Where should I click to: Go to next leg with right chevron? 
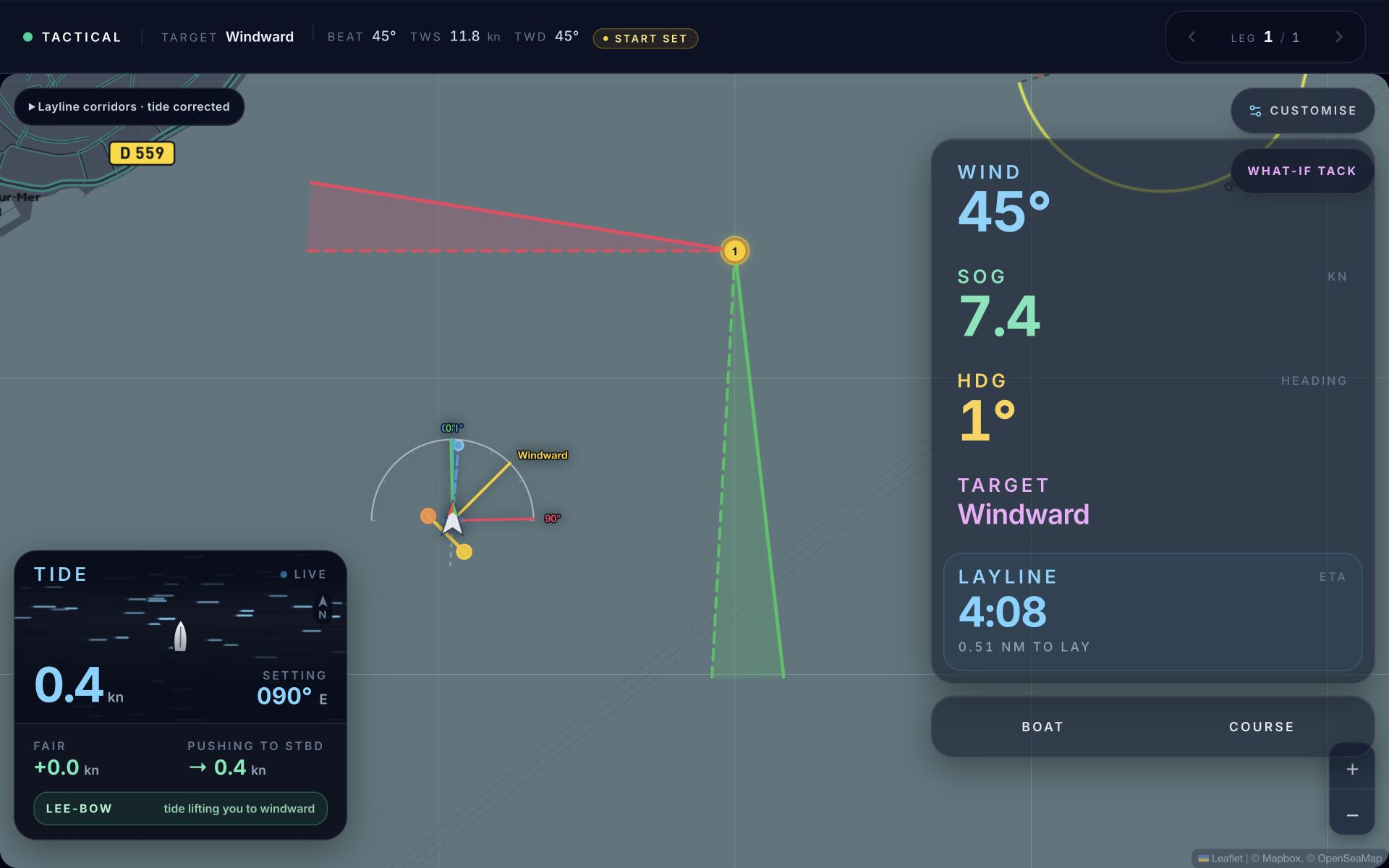[x=1339, y=37]
